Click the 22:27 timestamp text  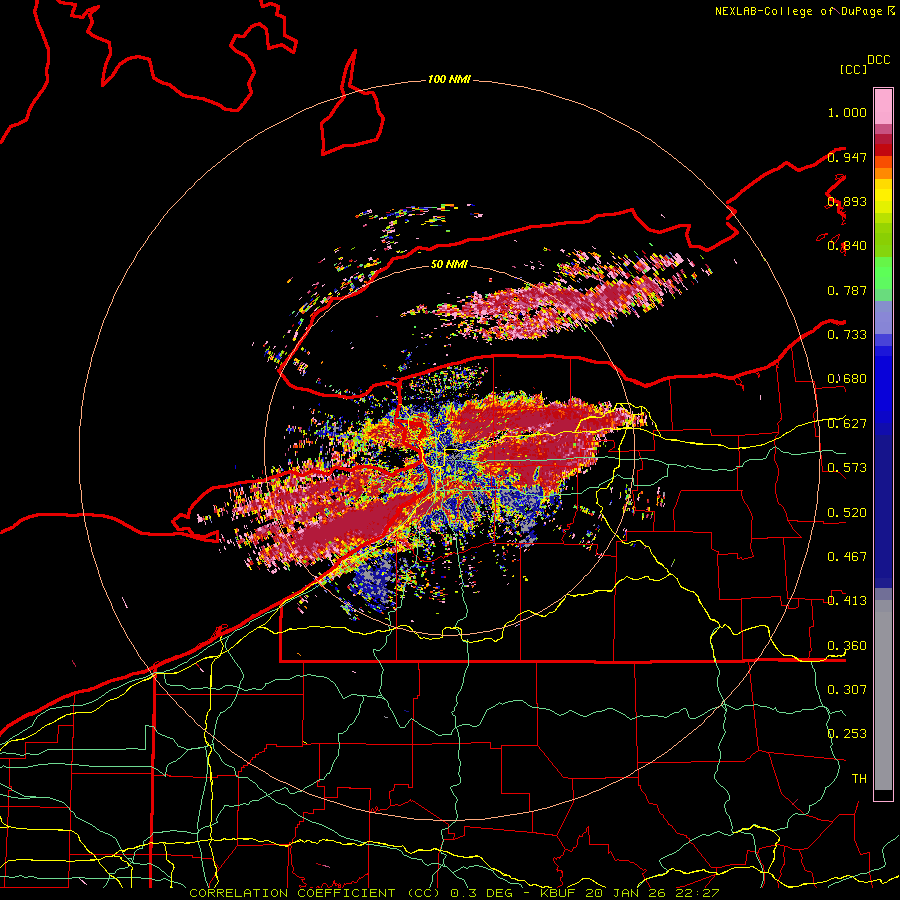coord(695,893)
